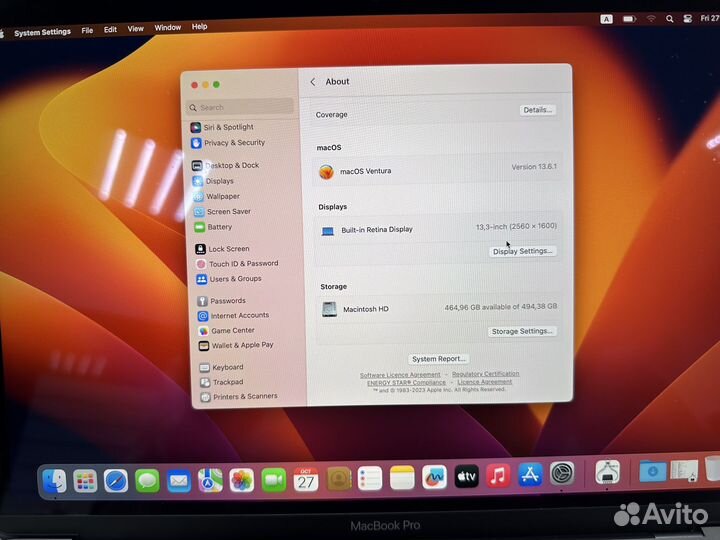Open Music from the Dock

click(498, 476)
